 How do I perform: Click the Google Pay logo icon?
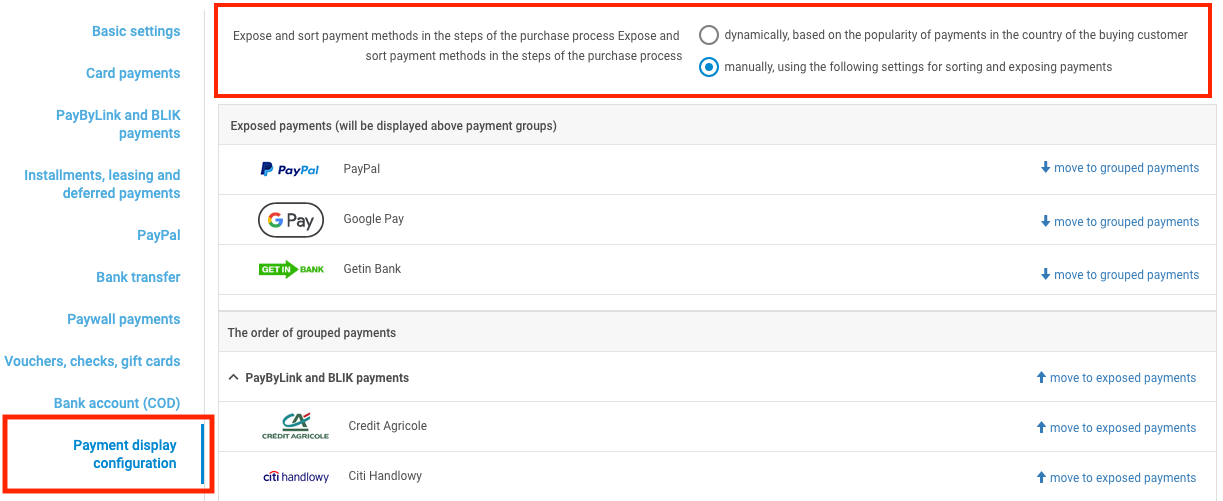tap(291, 220)
